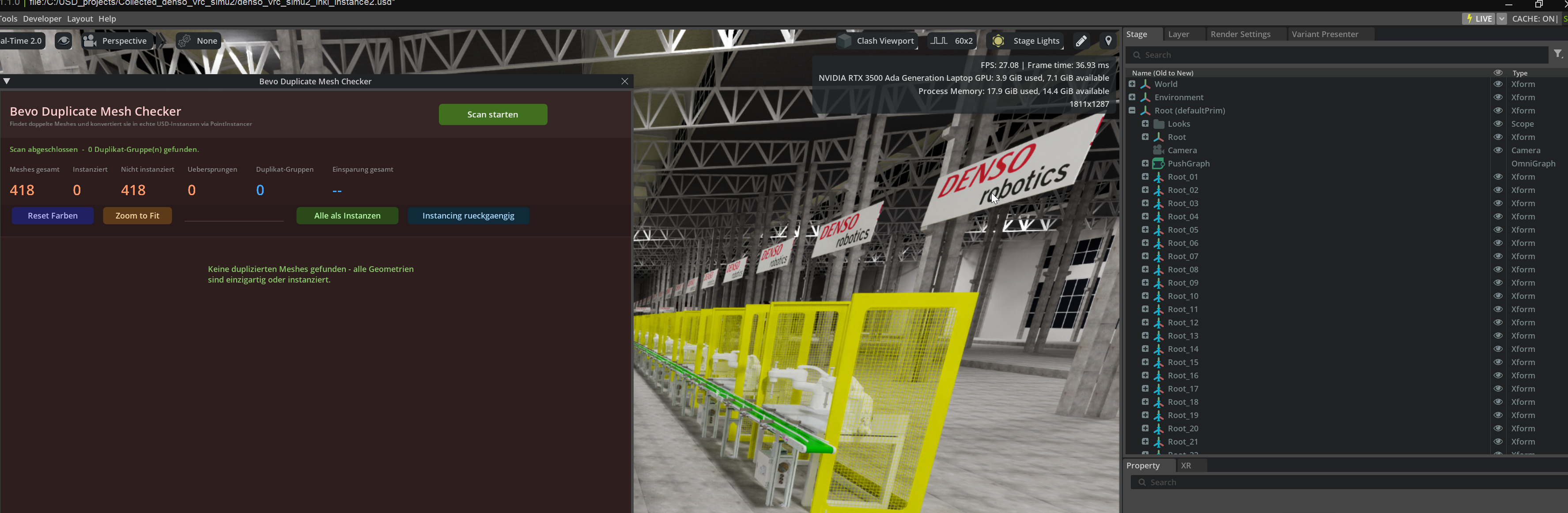Viewport: 1568px width, 513px height.
Task: Select the Root_20 tree row
Action: click(1346, 428)
